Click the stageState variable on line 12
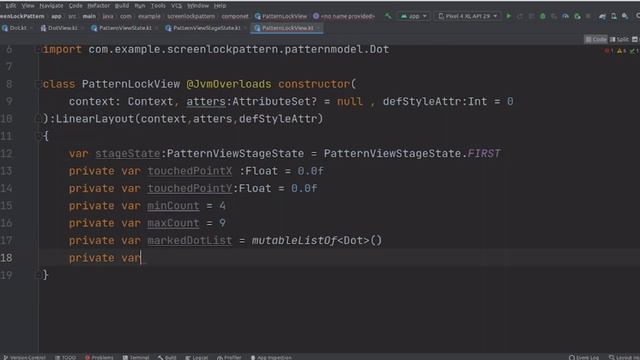 127,154
